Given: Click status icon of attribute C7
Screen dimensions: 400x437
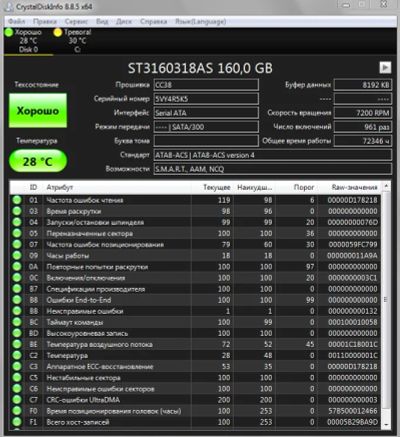Looking at the screenshot, I should tap(17, 400).
